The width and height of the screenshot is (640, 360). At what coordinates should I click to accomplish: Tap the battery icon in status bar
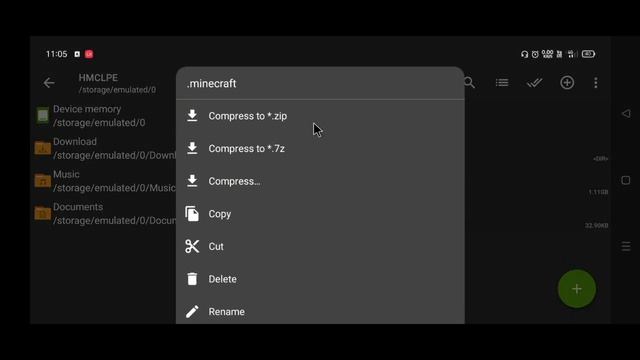(x=588, y=54)
